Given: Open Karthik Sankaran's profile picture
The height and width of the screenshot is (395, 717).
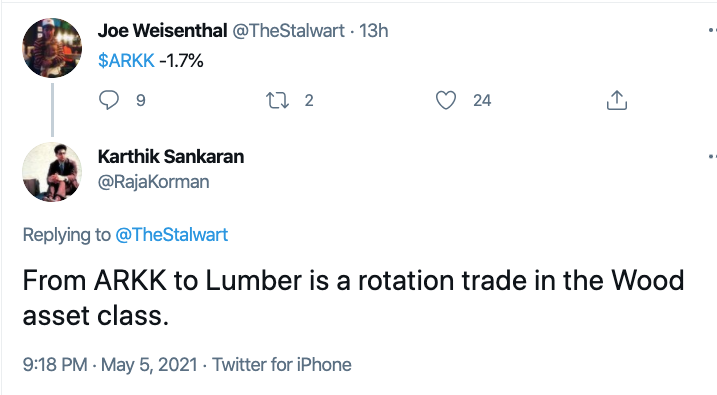Looking at the screenshot, I should [52, 171].
